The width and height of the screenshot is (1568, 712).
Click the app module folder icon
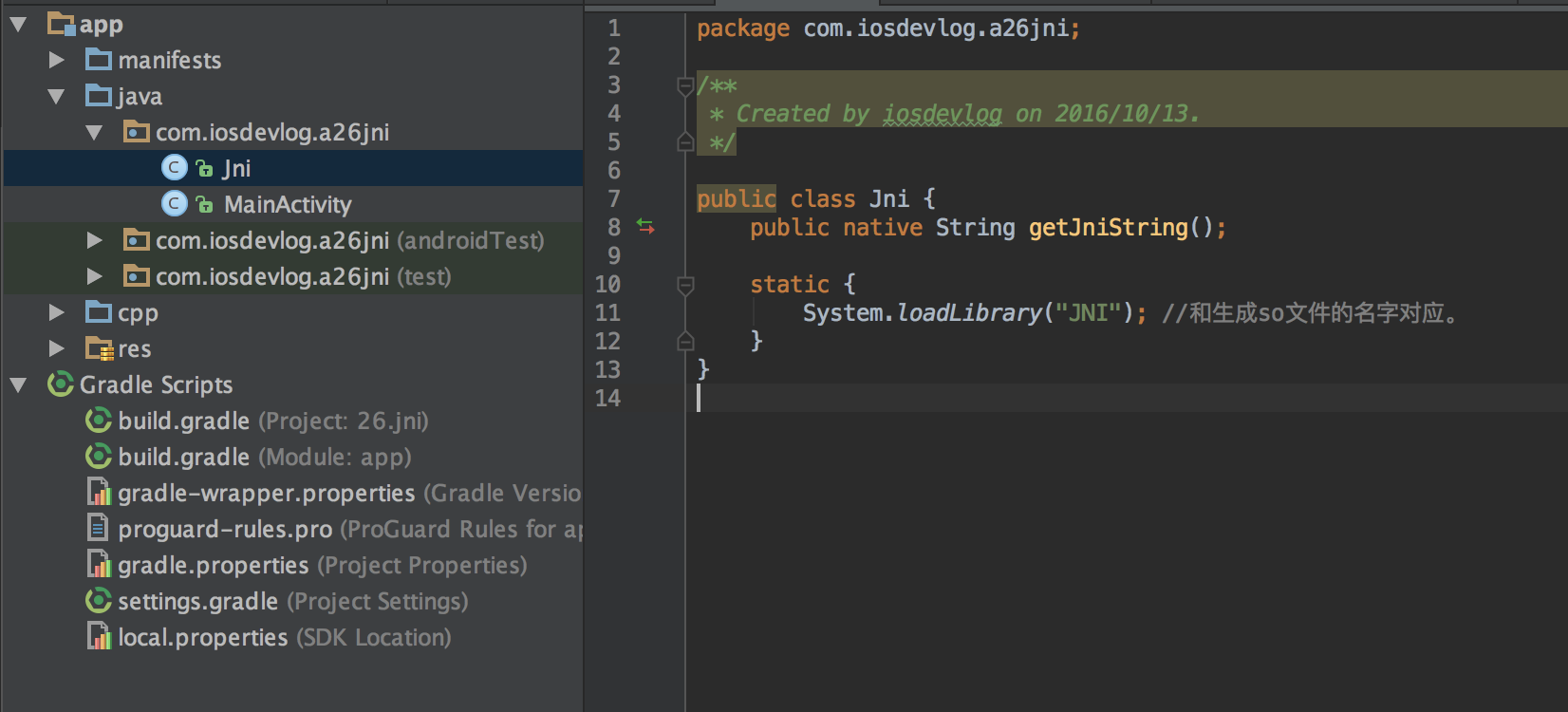pos(62,24)
